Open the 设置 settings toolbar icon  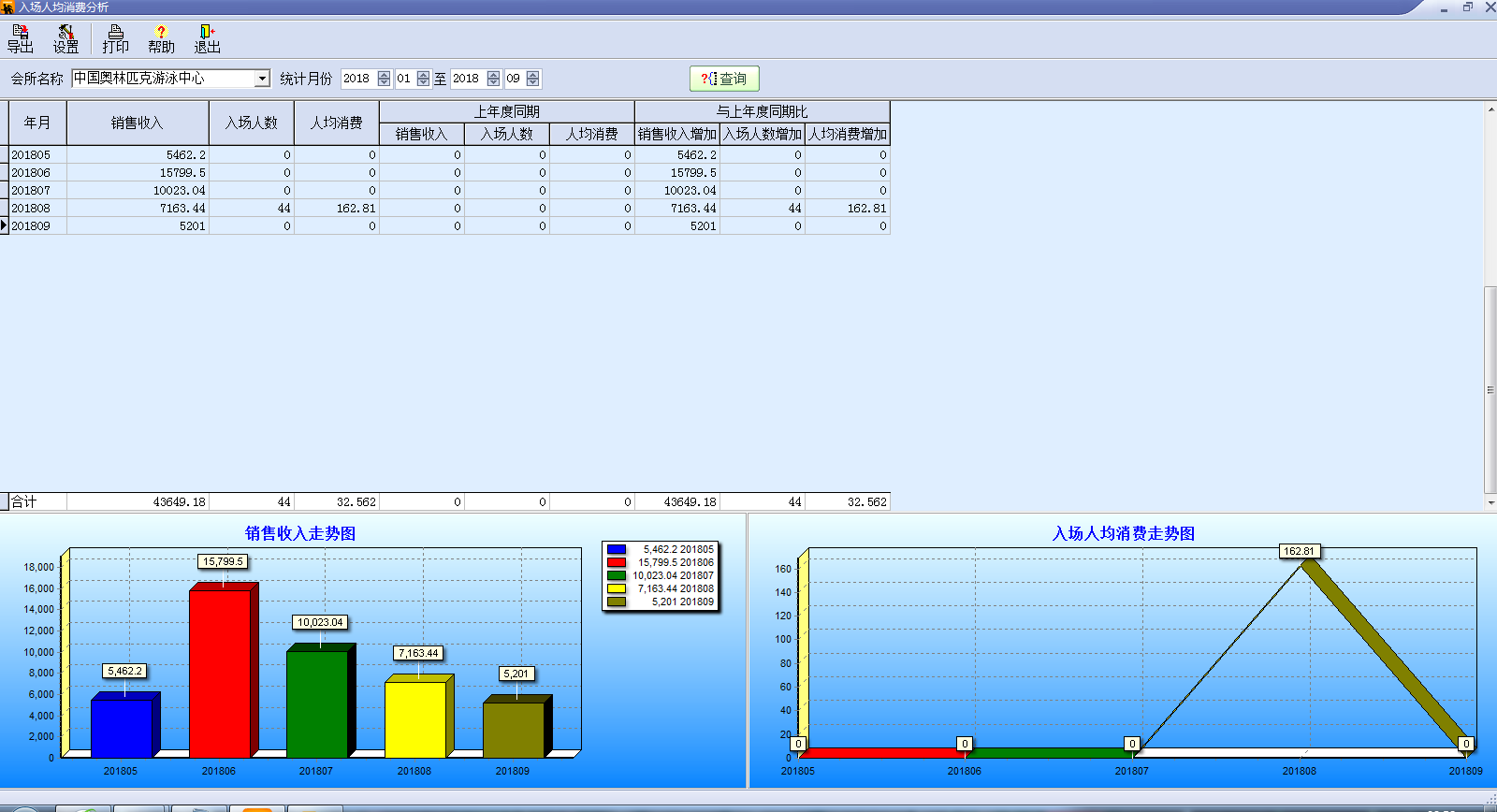click(65, 39)
